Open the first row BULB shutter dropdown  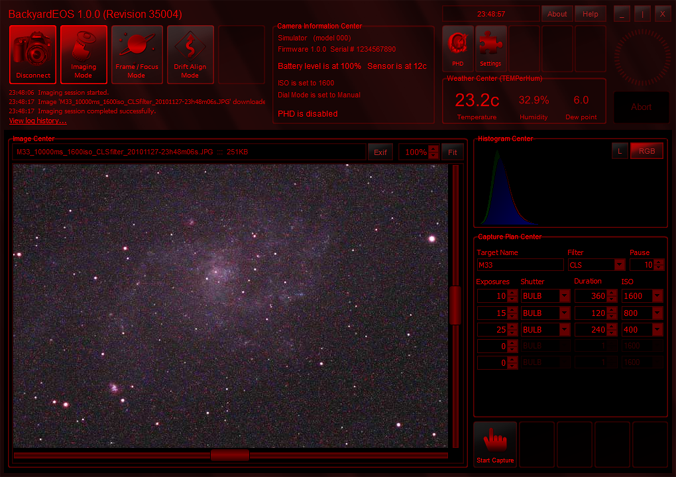point(565,296)
